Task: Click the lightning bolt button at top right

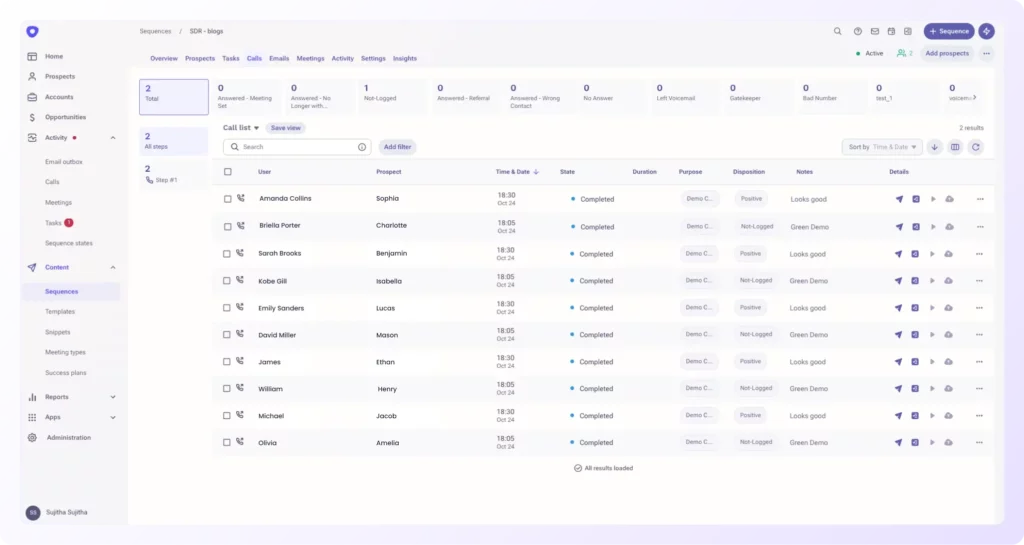Action: tap(986, 31)
